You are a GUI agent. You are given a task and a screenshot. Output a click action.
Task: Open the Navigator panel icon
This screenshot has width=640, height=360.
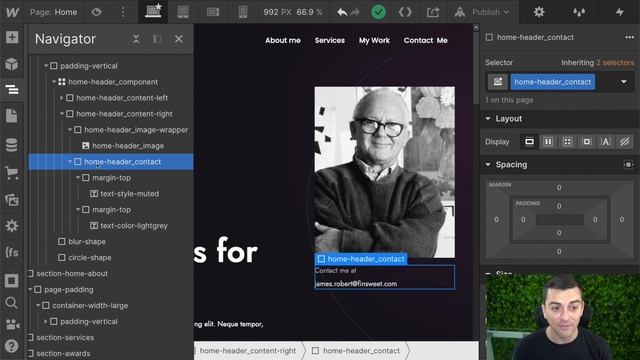click(x=12, y=89)
